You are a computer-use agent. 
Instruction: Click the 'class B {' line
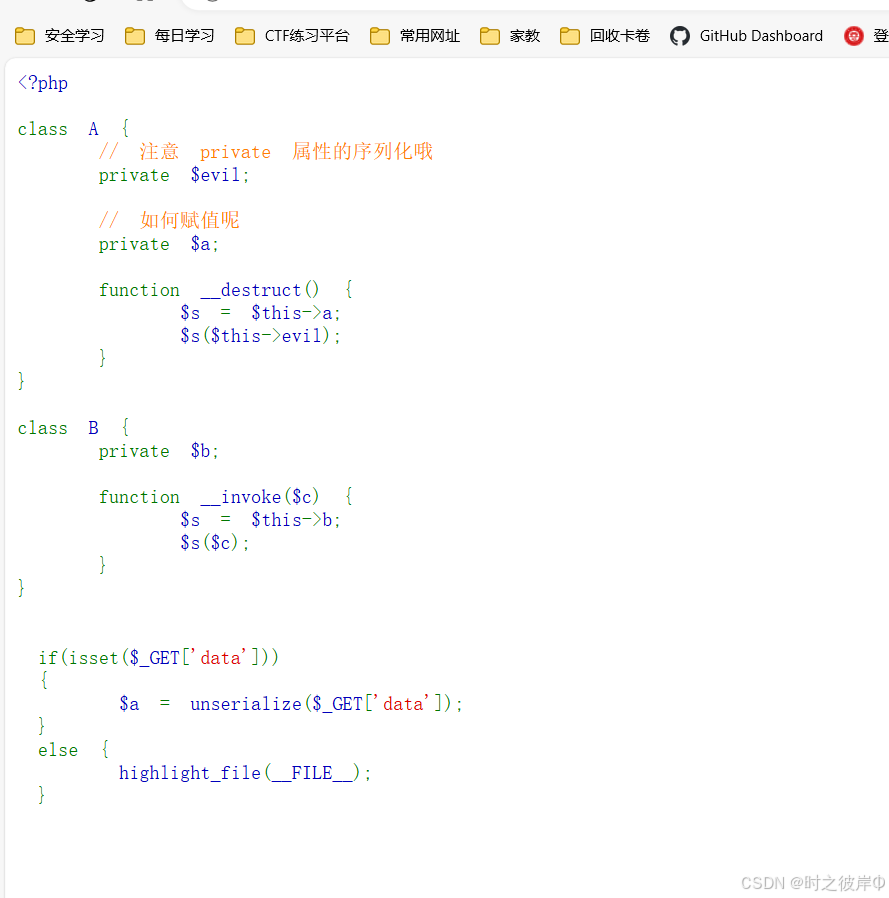point(73,428)
